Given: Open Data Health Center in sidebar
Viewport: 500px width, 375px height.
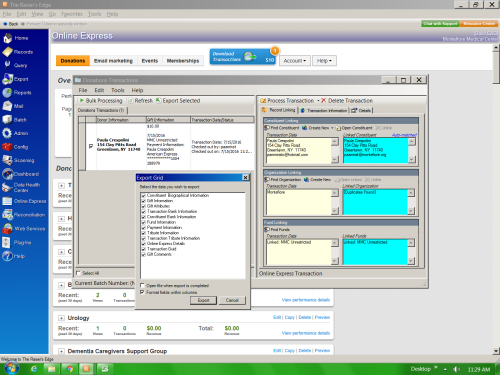Looking at the screenshot, I should pyautogui.click(x=21, y=187).
